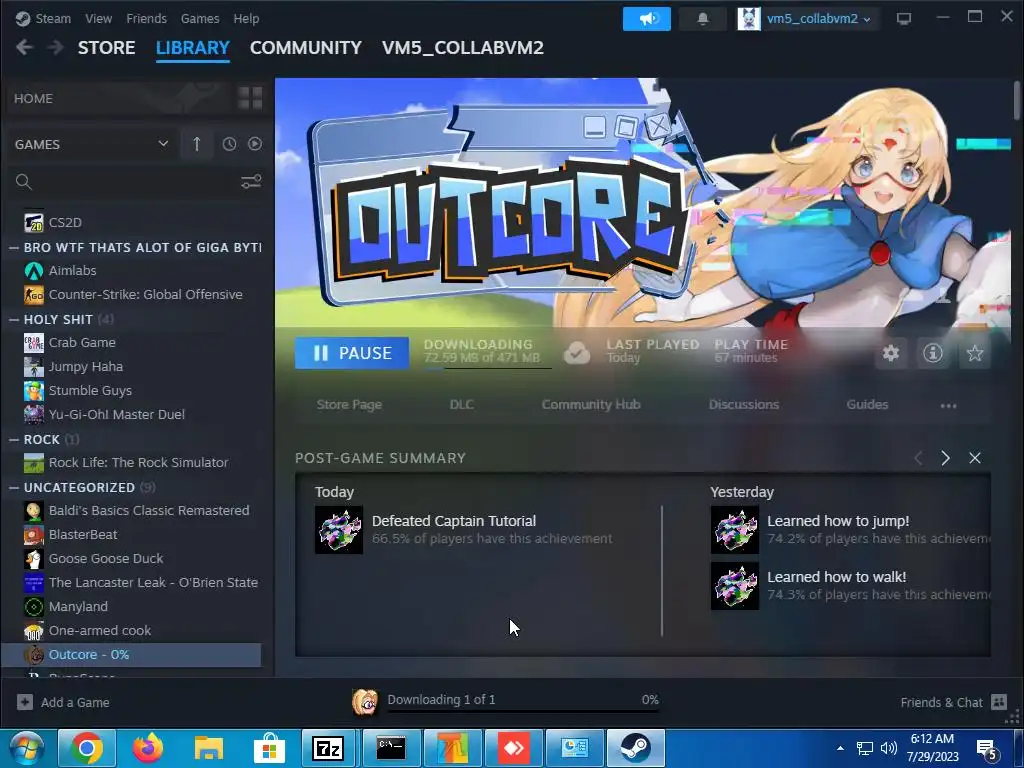Screen dimensions: 1024x768
Task: Click the Outcore download progress bar
Action: [488, 368]
